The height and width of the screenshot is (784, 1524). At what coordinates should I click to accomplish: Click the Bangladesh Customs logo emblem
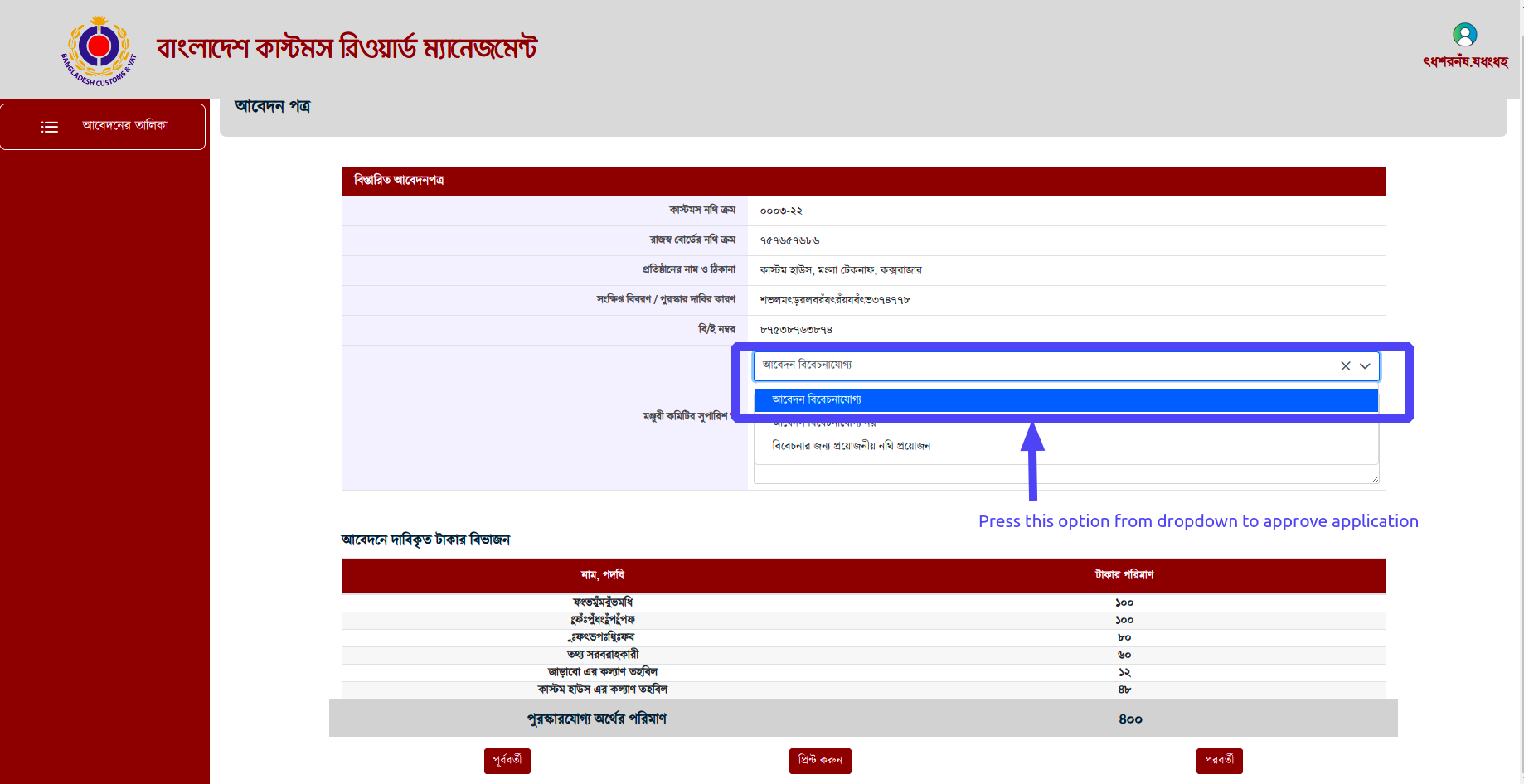click(x=99, y=50)
